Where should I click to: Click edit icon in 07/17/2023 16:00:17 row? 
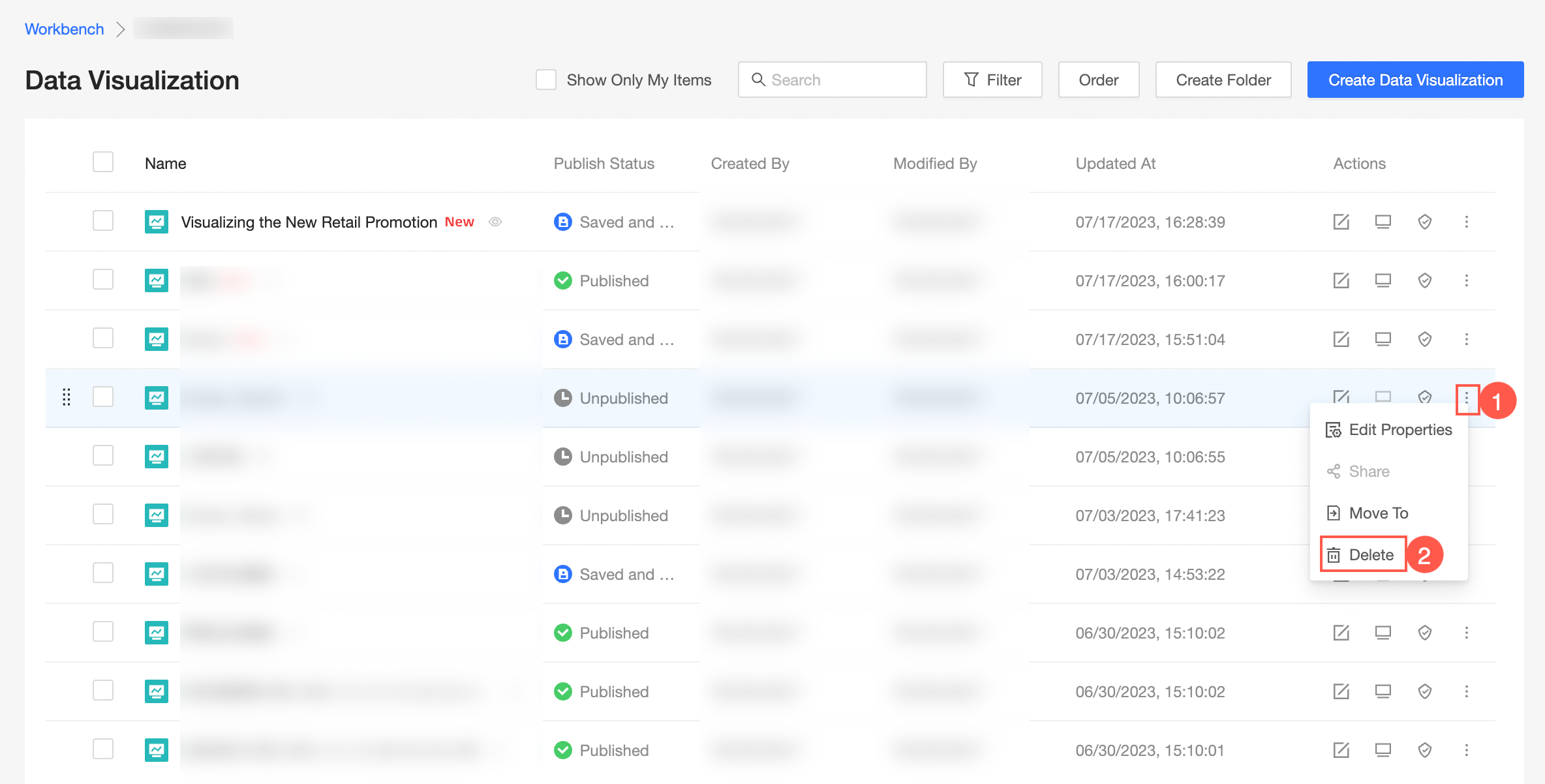(1341, 280)
